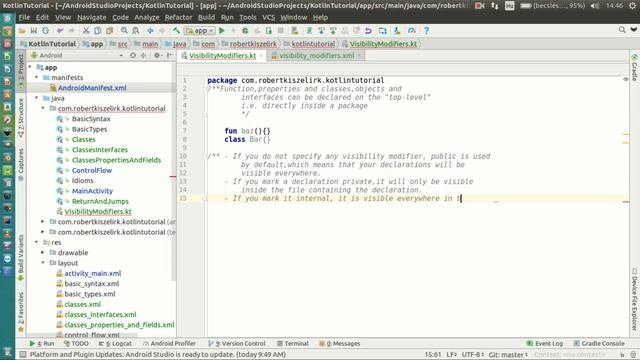Run the app with green play button

[222, 31]
